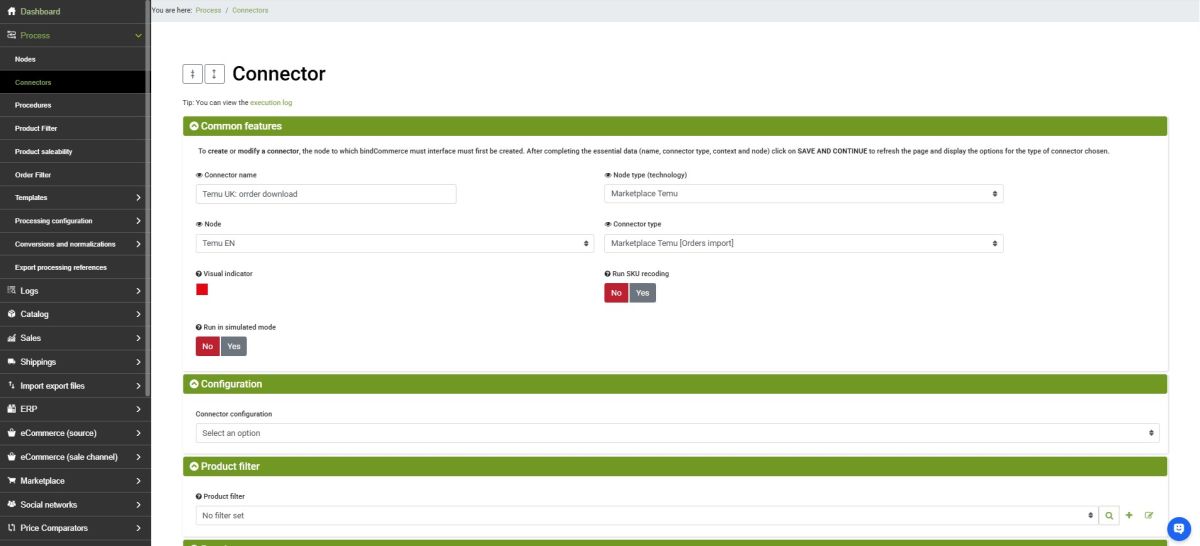Open the Node type (technology) dropdown

pos(803,194)
